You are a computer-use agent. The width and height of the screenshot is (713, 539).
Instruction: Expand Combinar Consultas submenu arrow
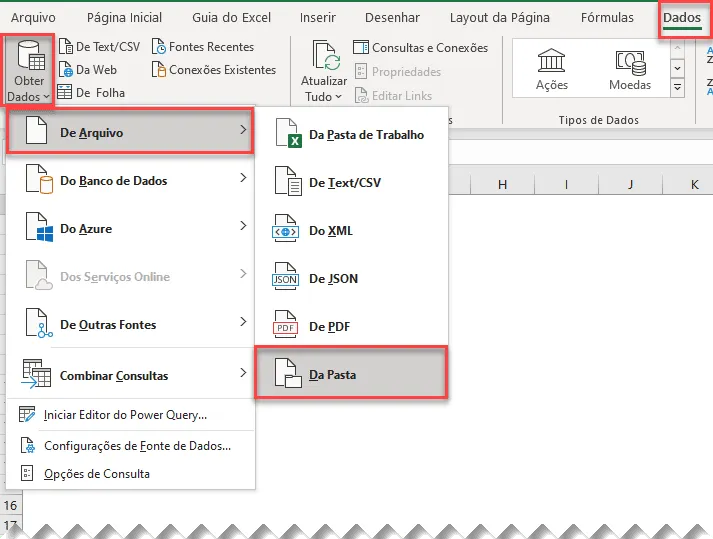243,373
